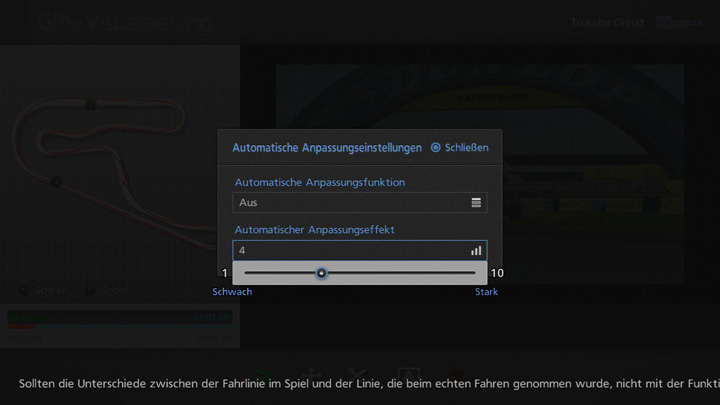Click the slider track near maximum 10

pos(468,273)
